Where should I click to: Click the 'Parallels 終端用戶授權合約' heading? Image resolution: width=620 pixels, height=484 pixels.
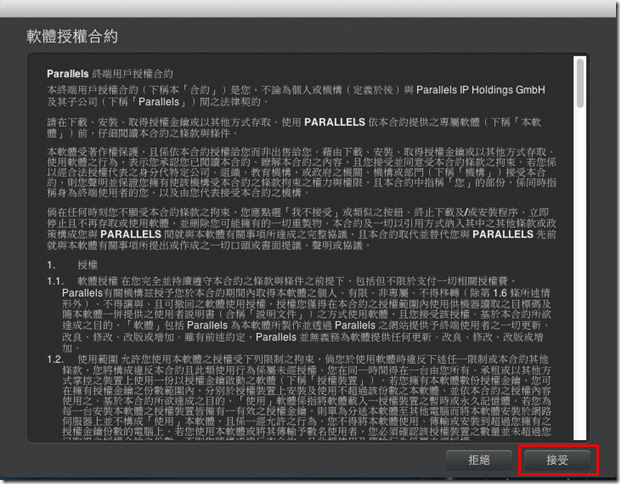(x=110, y=74)
